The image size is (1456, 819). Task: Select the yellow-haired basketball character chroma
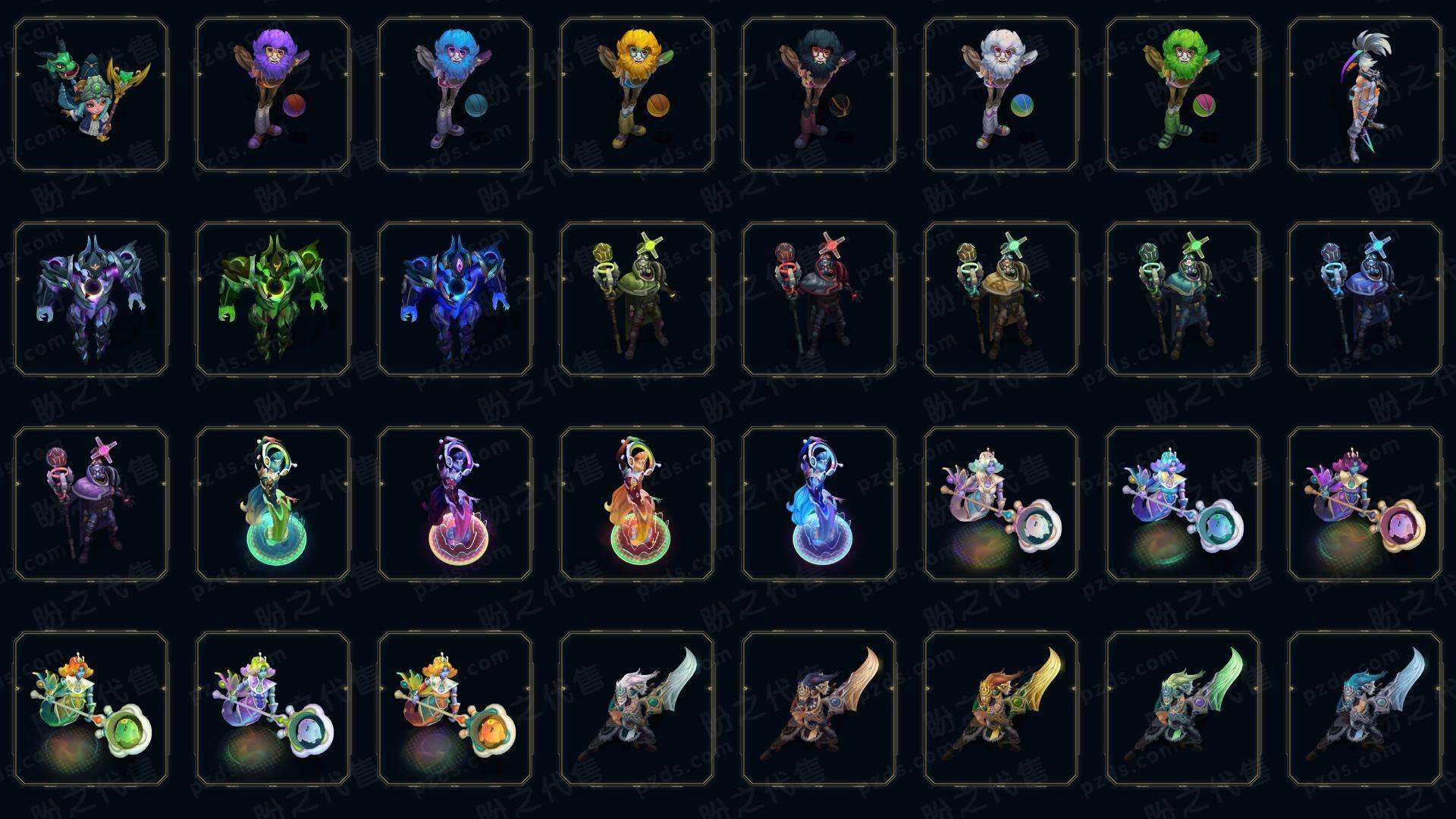tap(637, 95)
